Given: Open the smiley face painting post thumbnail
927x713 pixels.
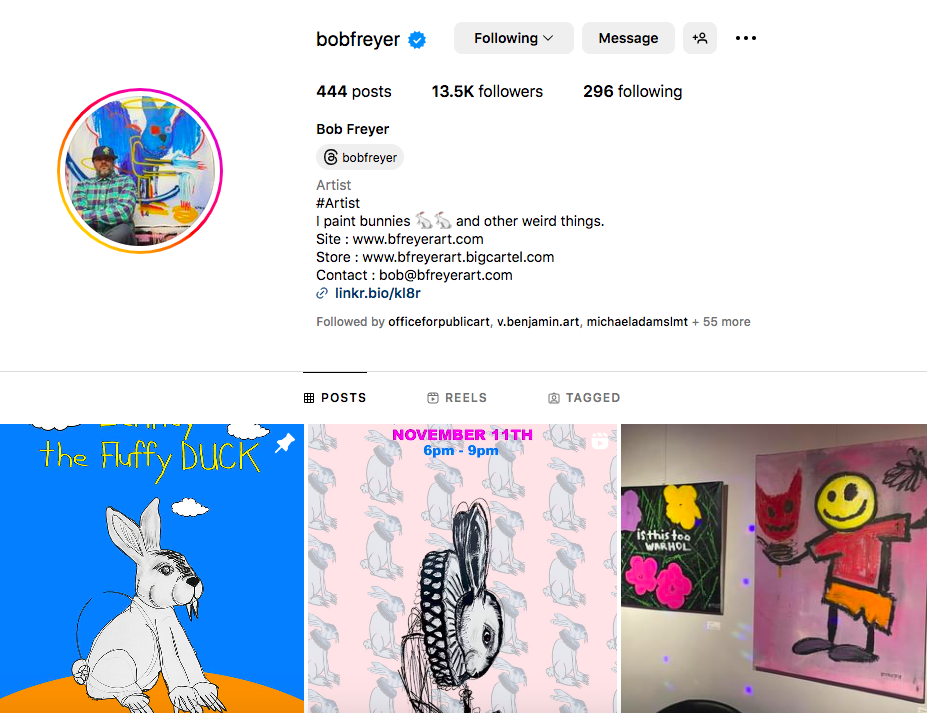Looking at the screenshot, I should pyautogui.click(x=774, y=568).
